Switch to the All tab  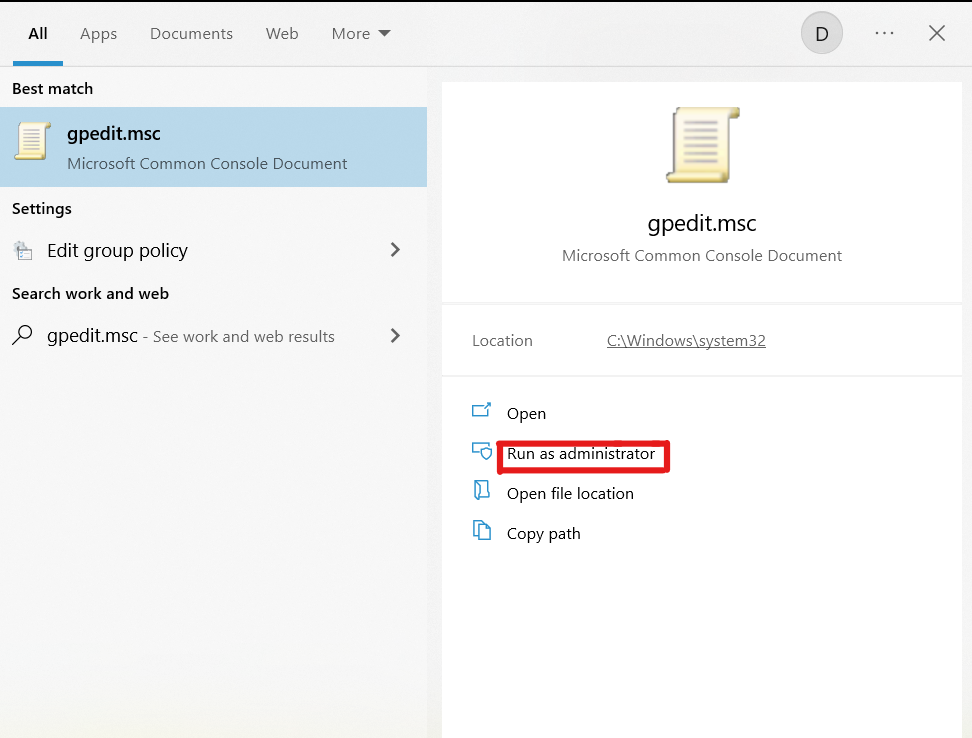coord(38,33)
